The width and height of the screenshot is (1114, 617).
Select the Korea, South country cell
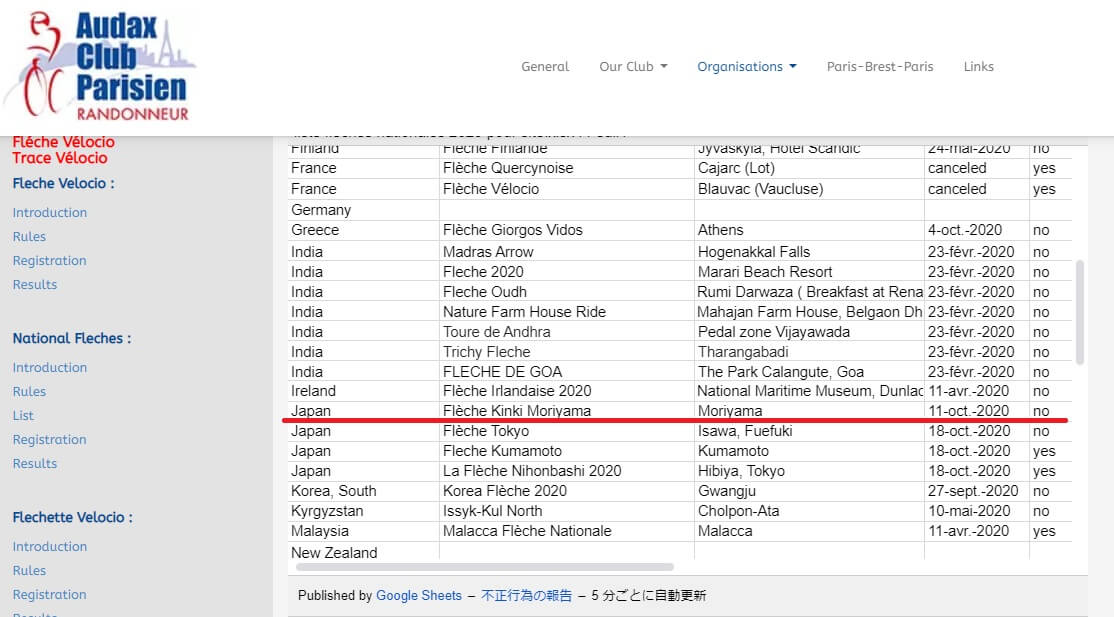(x=364, y=490)
